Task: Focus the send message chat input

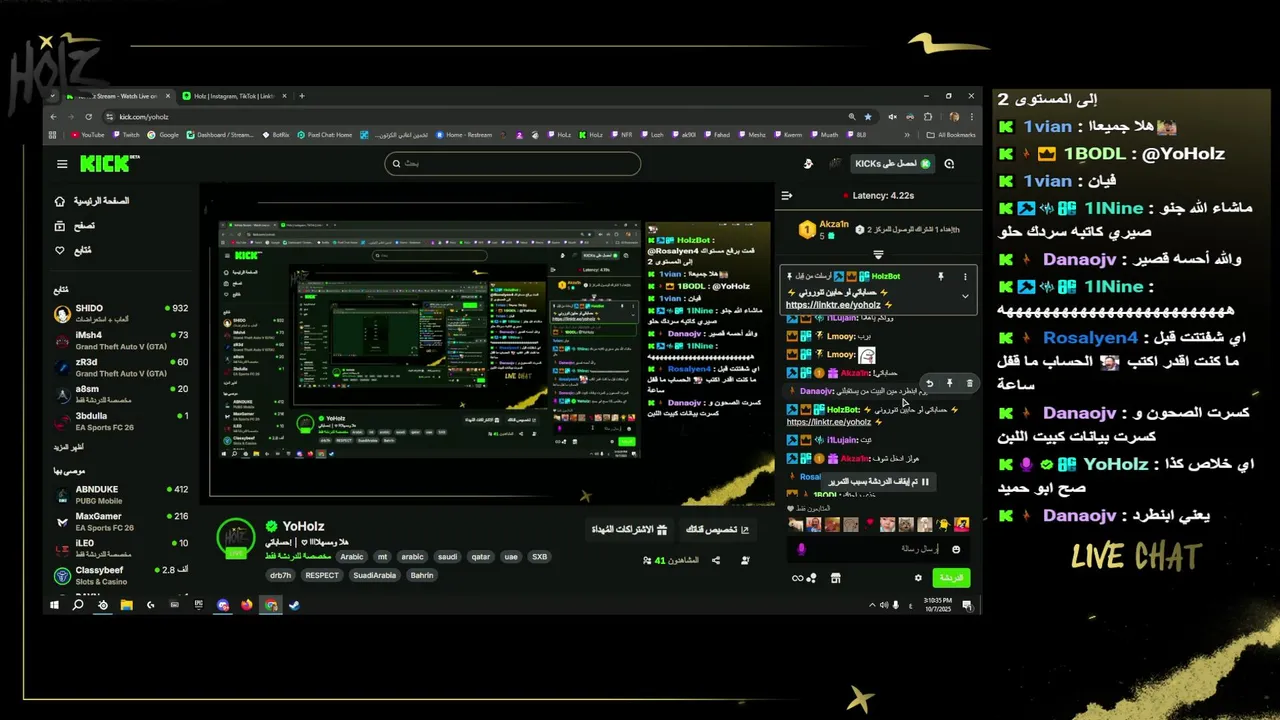Action: click(x=878, y=549)
